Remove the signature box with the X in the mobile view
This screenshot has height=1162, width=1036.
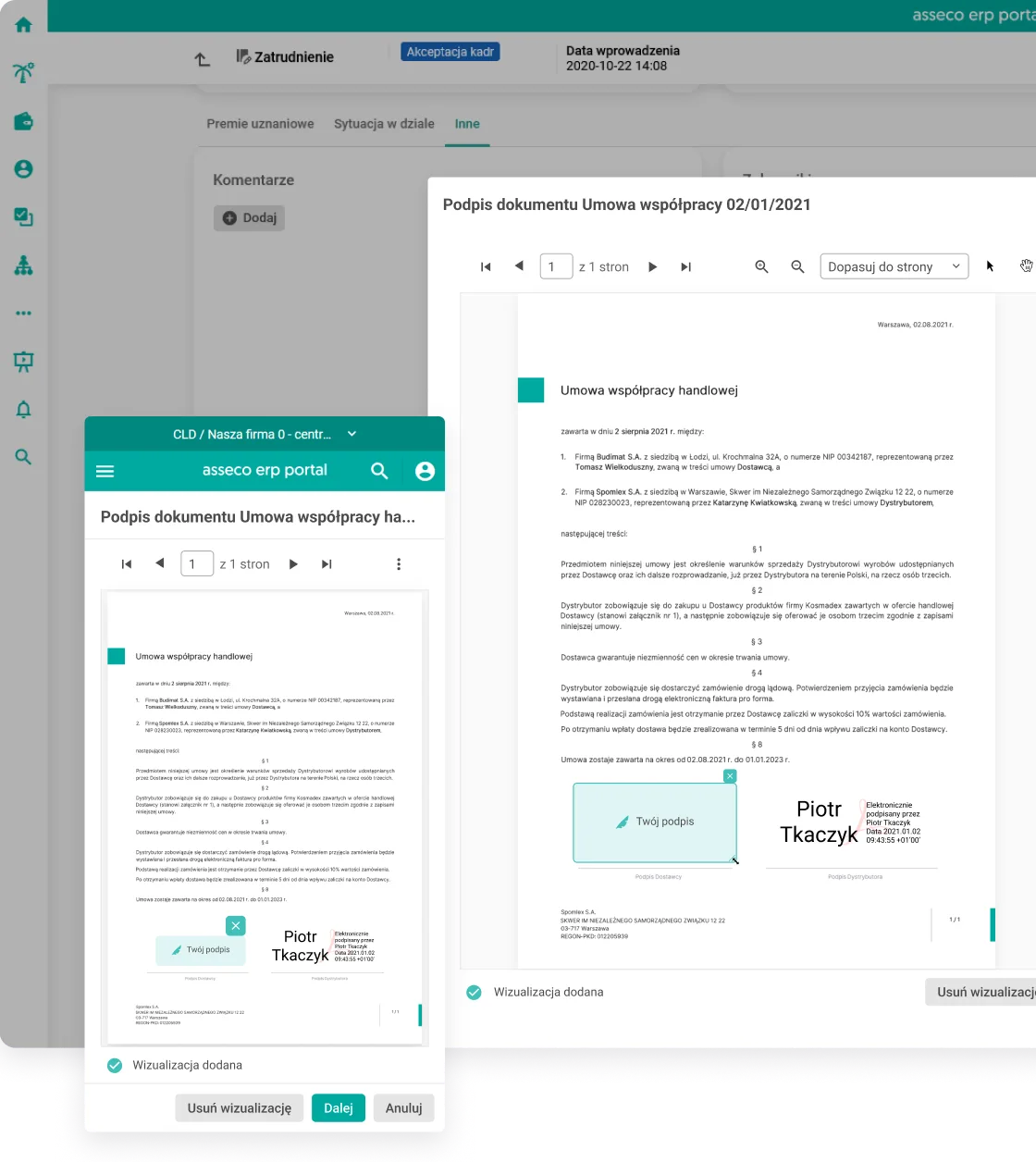[x=236, y=925]
